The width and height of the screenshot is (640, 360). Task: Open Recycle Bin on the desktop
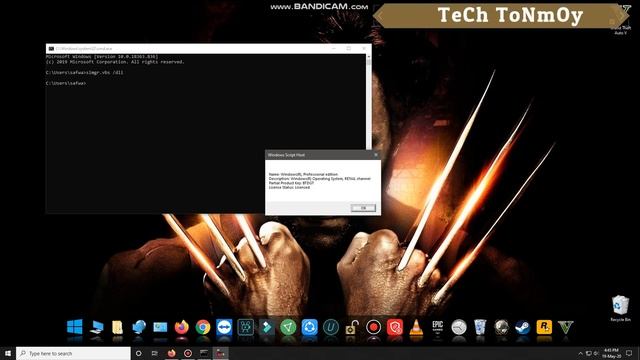(620, 308)
